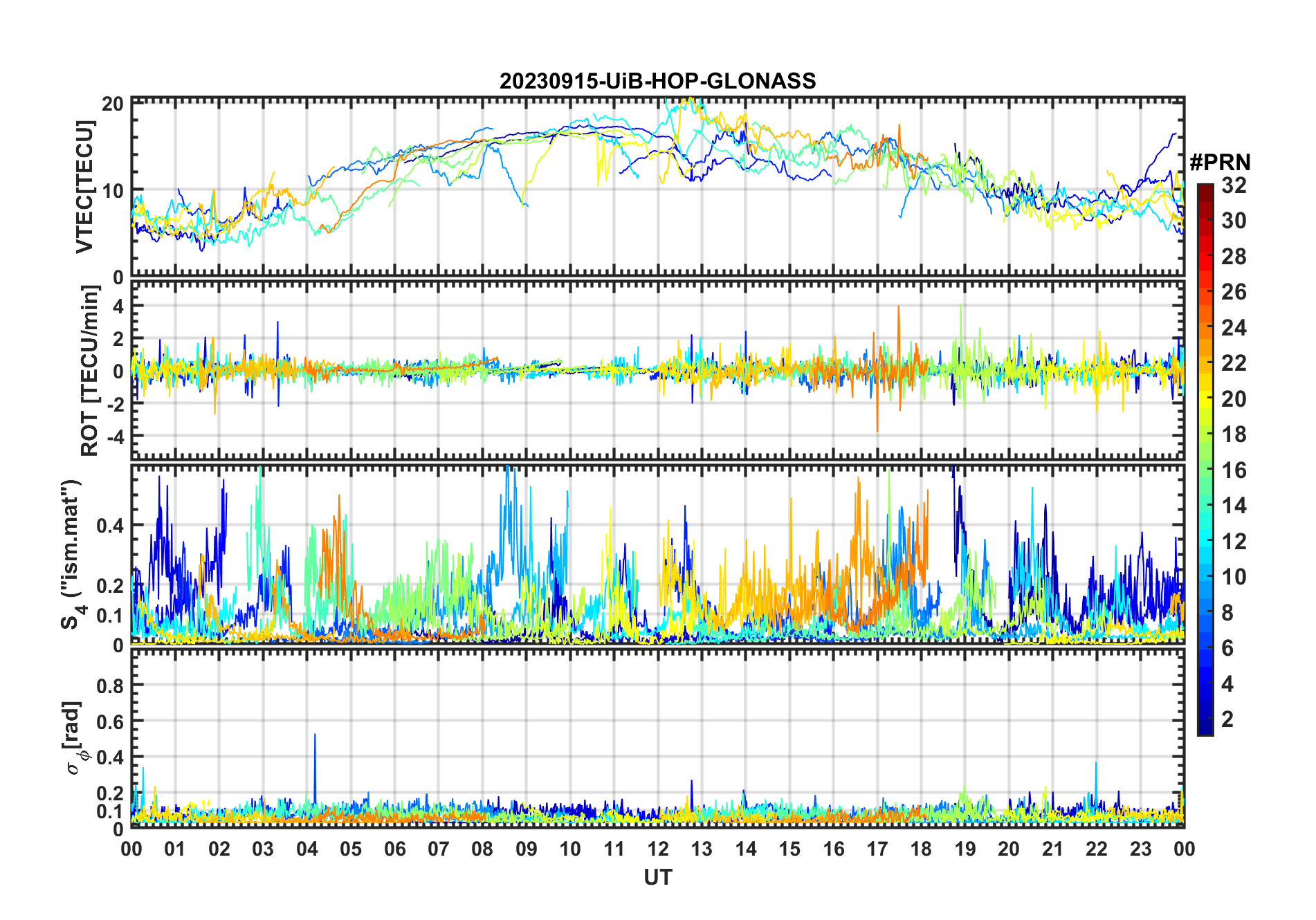Image resolution: width=1316 pixels, height=920 pixels.
Task: Select the S4 ("ism.mat") axis label
Action: point(72,555)
